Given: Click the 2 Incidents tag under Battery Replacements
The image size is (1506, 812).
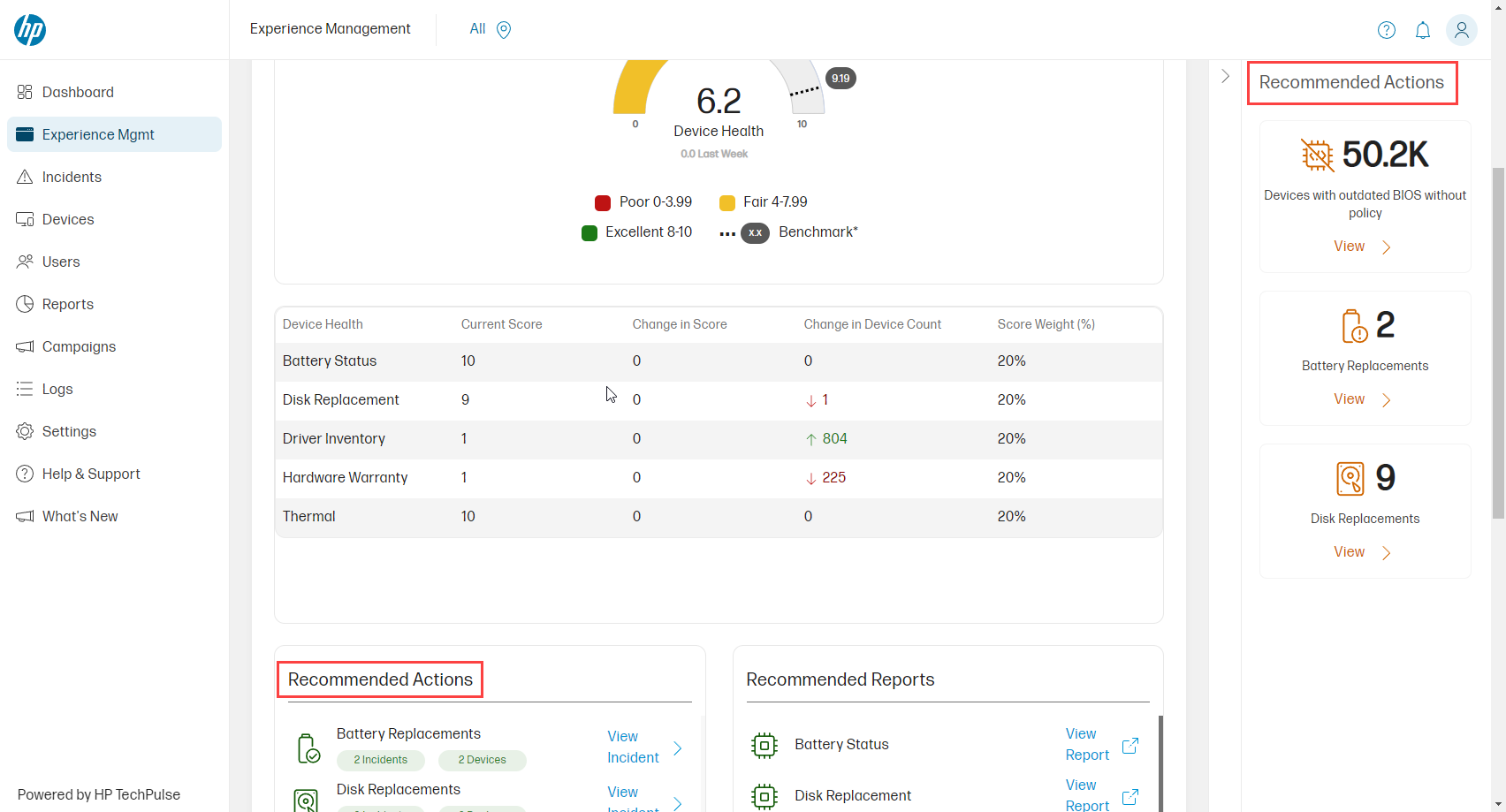Looking at the screenshot, I should point(380,760).
